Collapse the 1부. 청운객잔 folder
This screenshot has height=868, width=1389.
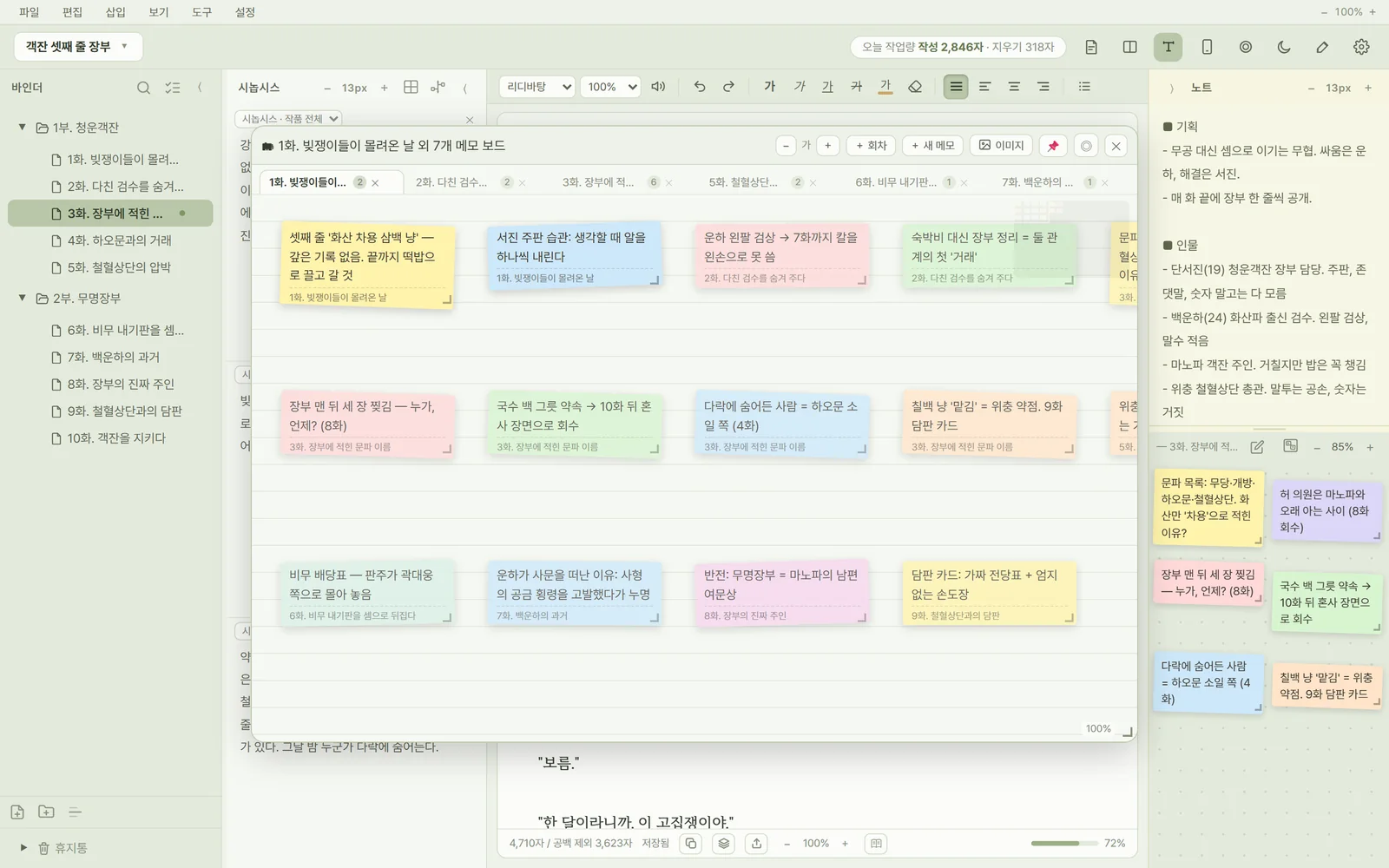coord(23,128)
